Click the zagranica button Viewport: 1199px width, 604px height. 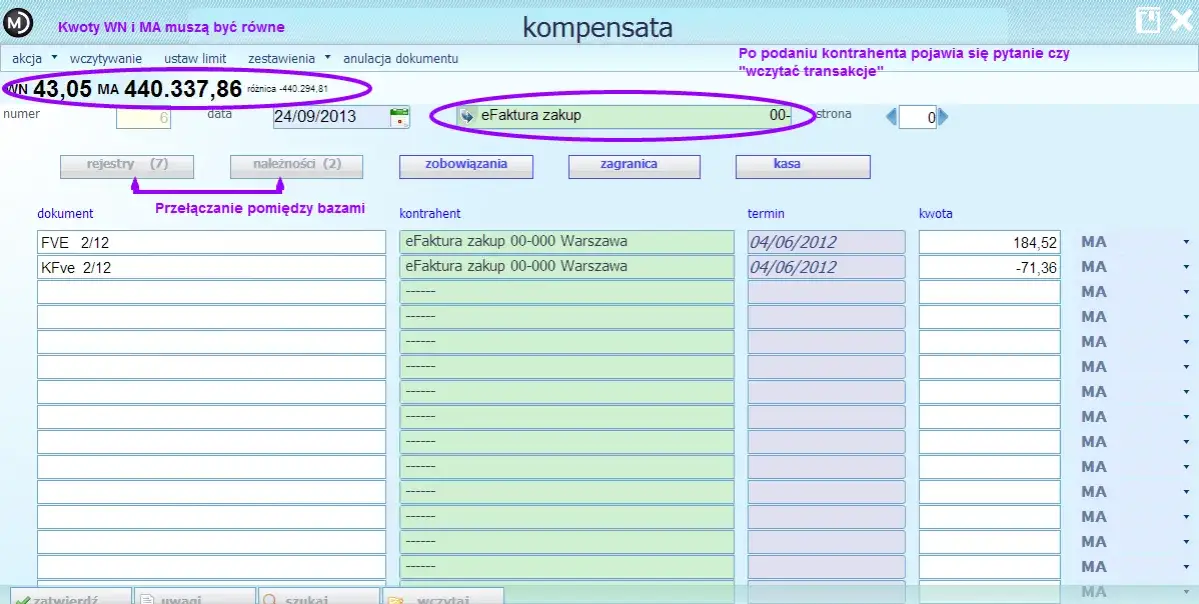(x=634, y=166)
